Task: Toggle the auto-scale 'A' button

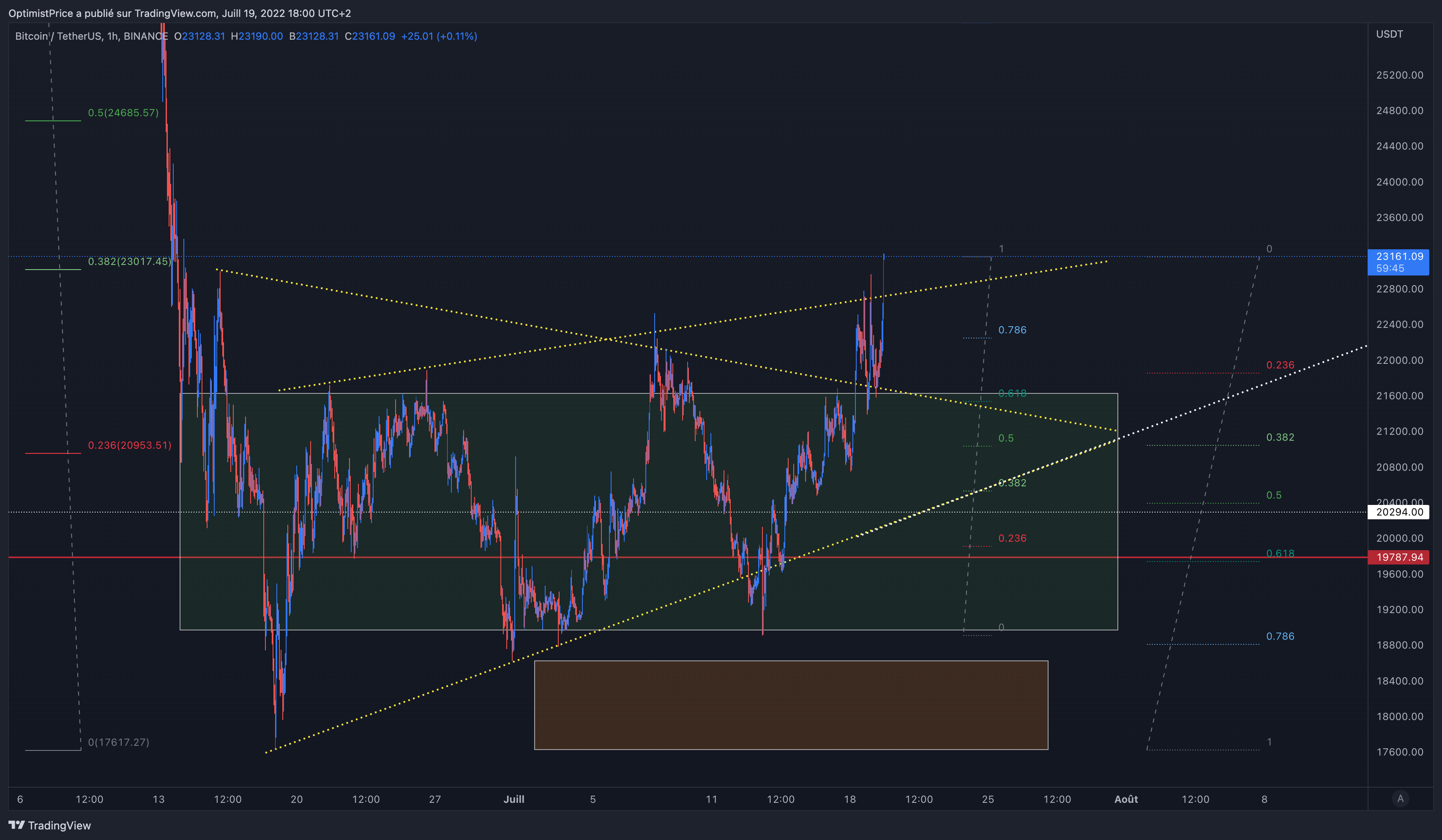Action: (1400, 799)
